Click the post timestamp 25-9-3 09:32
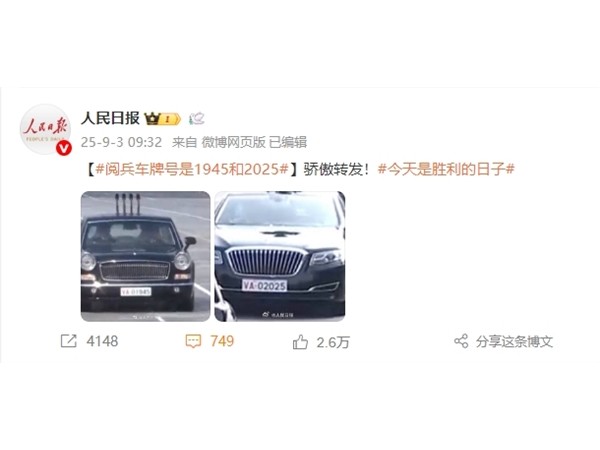Screen dimensions: 600x450 pos(121,142)
